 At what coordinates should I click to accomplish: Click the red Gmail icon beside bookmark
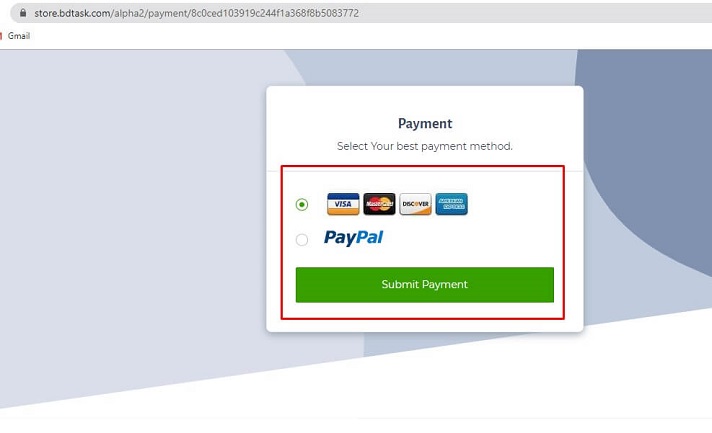pyautogui.click(x=1, y=36)
